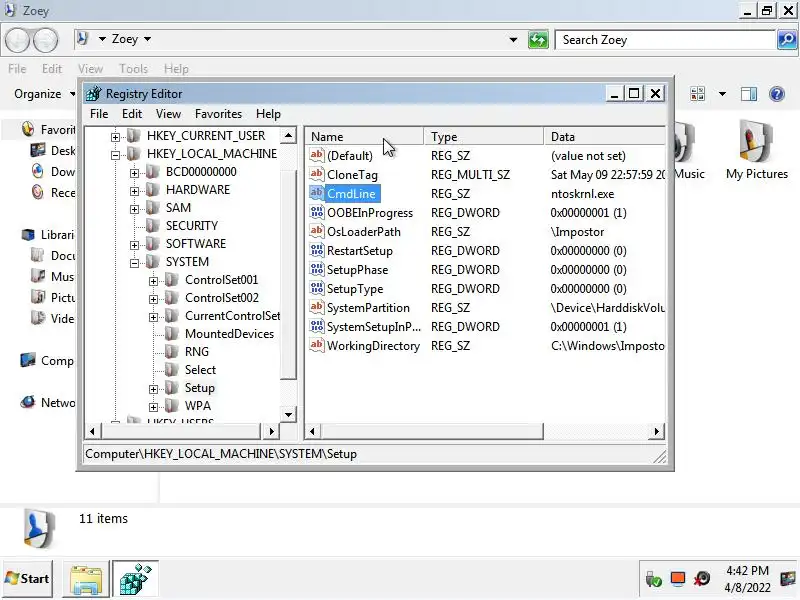The height and width of the screenshot is (600, 800).
Task: Click the SystemPartition string icon
Action: point(317,307)
